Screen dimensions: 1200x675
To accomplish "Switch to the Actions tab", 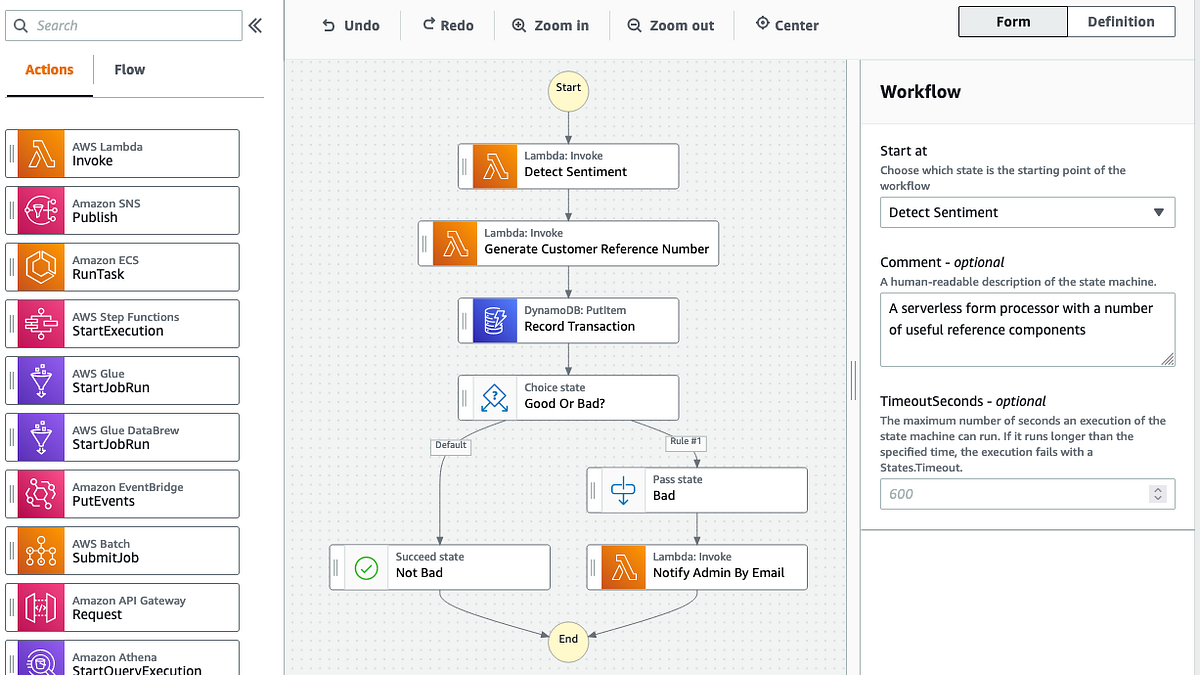I will 48,70.
